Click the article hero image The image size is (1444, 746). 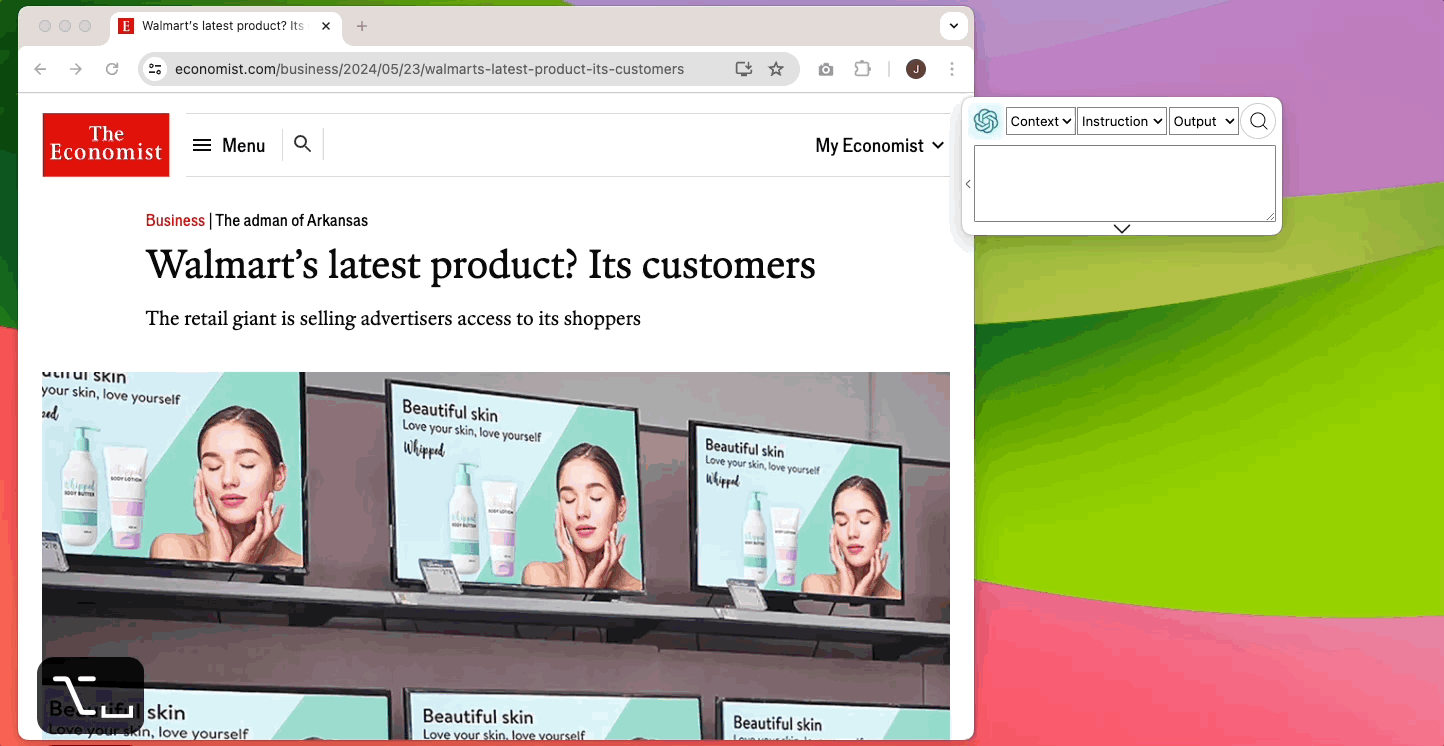[x=496, y=556]
